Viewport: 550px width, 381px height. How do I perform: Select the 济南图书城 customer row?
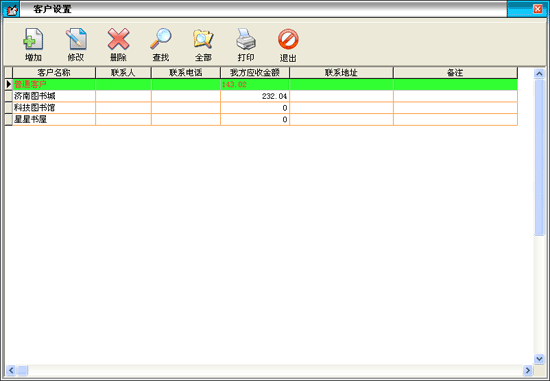tap(261, 96)
